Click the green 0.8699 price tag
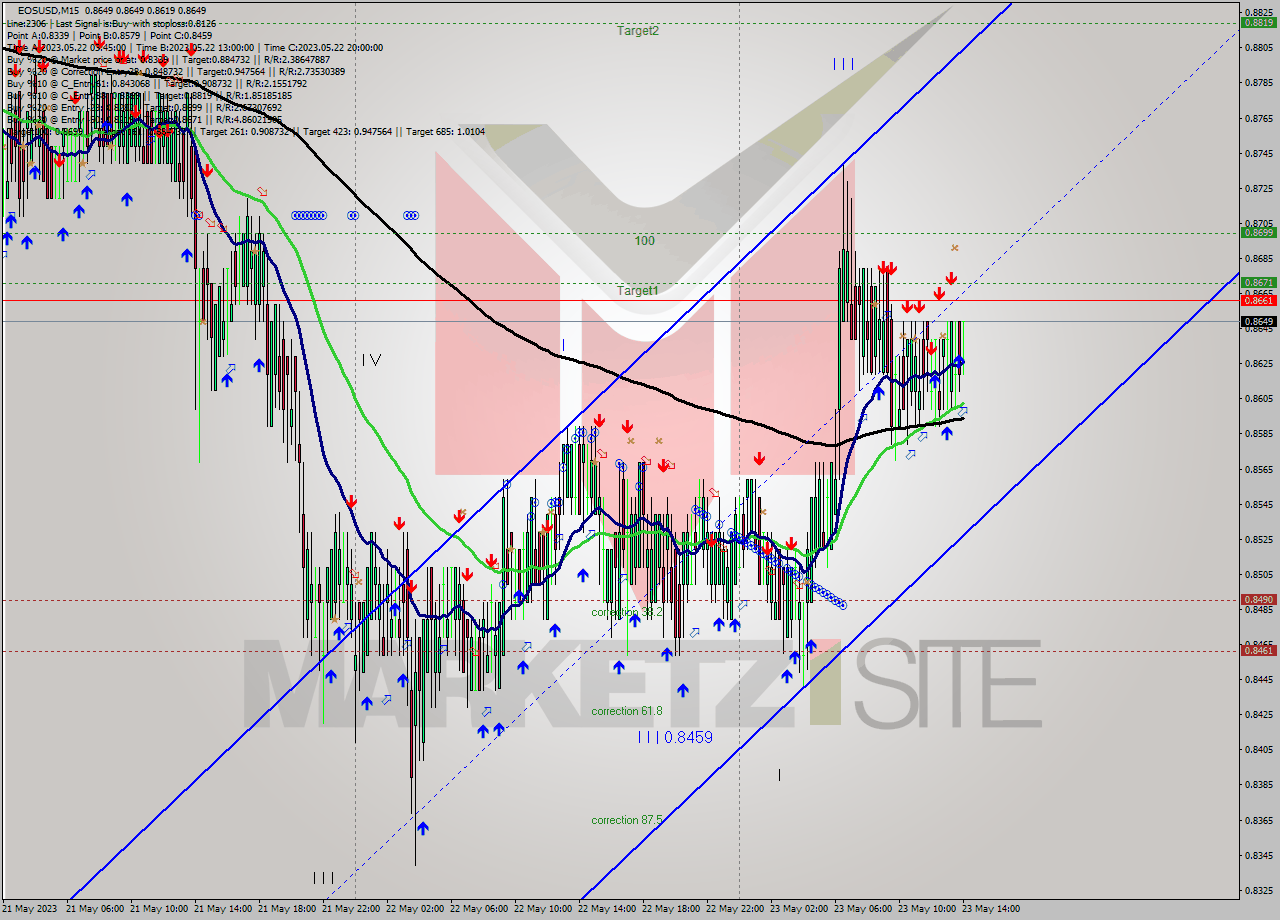Screen dimensions: 1280x920 [x=1257, y=232]
